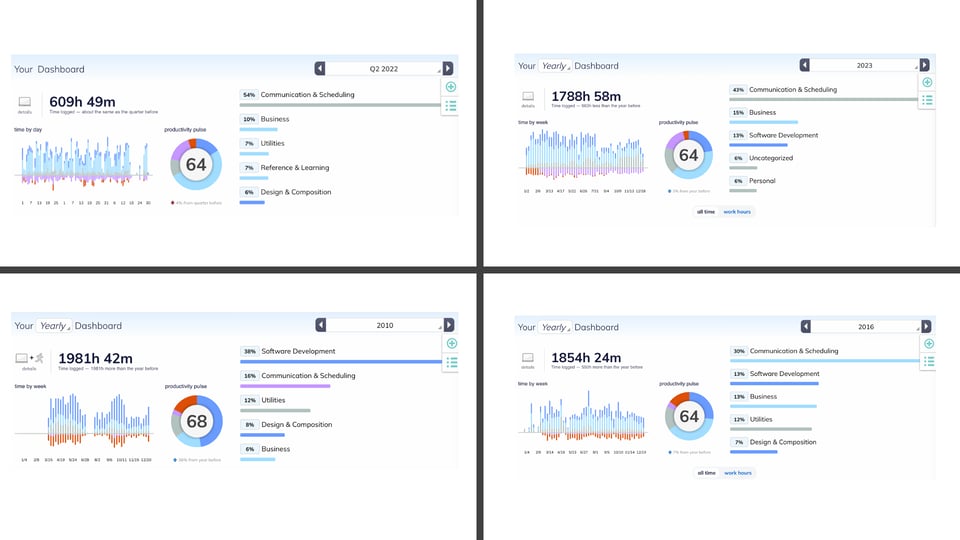Click next-period arrow beside Q2 2022
The image size is (960, 540).
click(448, 69)
